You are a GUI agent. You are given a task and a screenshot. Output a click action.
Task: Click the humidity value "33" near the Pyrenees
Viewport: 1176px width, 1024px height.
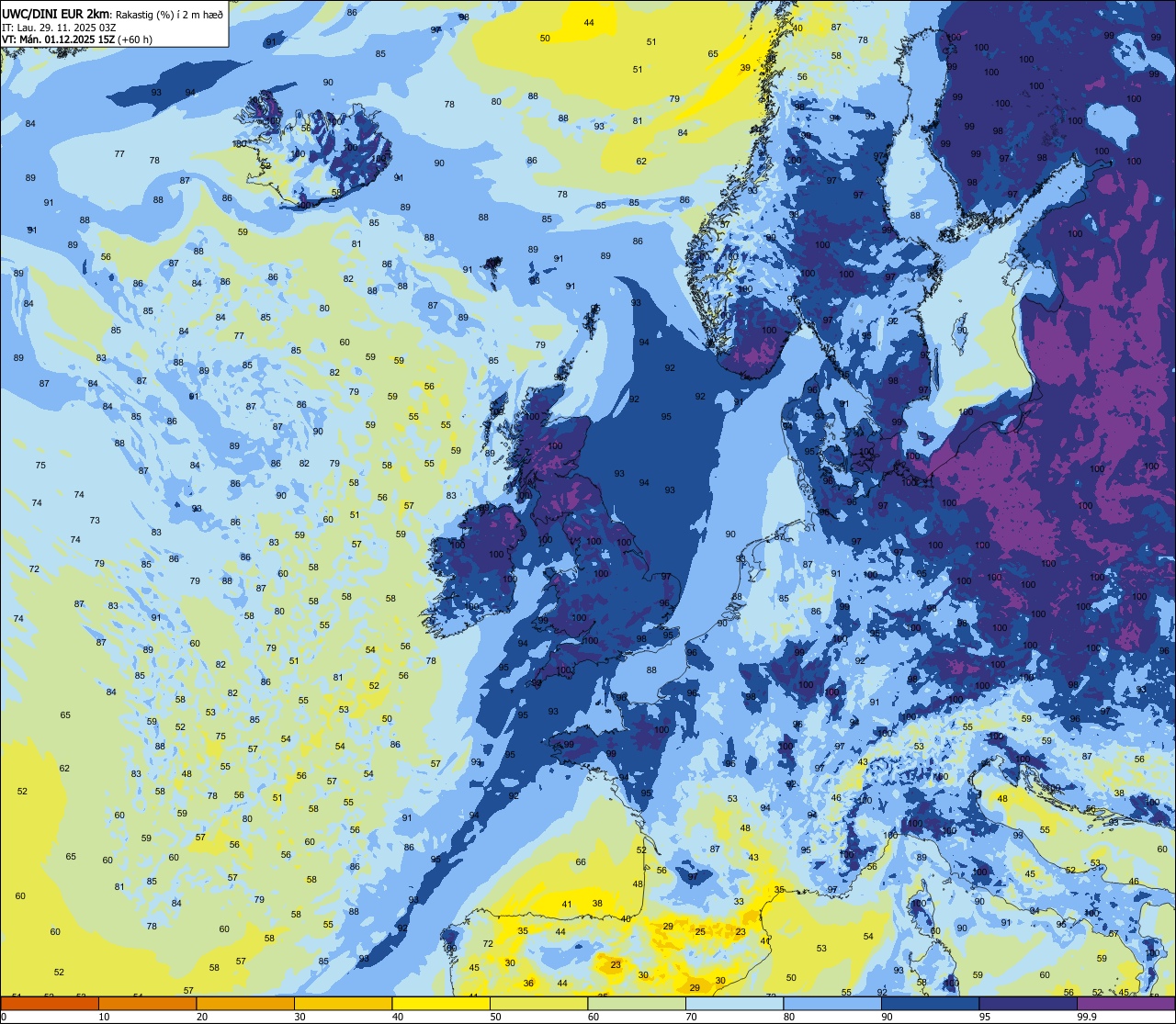point(739,902)
